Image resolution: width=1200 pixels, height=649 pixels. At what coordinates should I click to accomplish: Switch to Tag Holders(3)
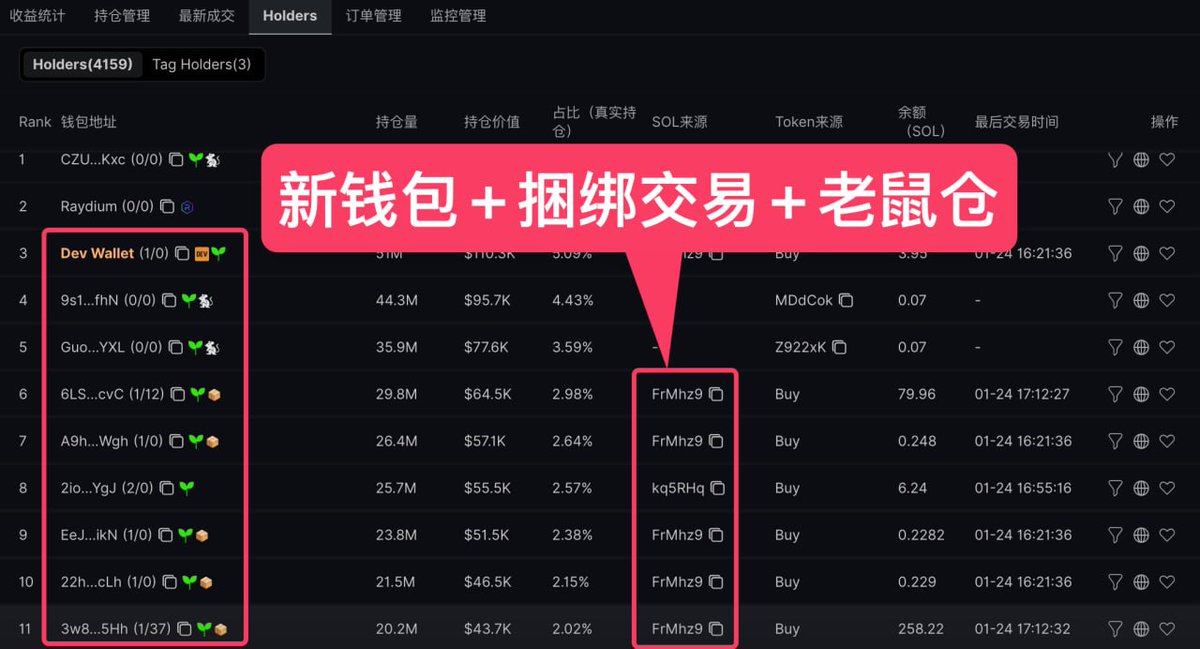coord(202,65)
